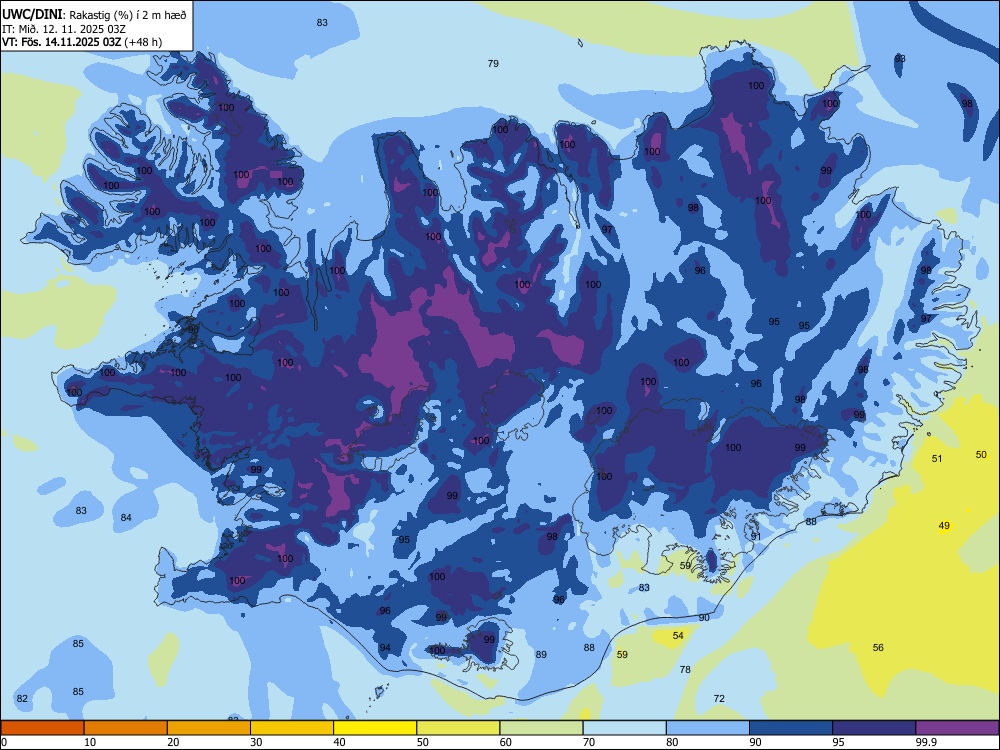Click the 'VT: Fös. 14.11.2025 03Z (+48 h)' line
This screenshot has height=750, width=1000.
point(82,42)
